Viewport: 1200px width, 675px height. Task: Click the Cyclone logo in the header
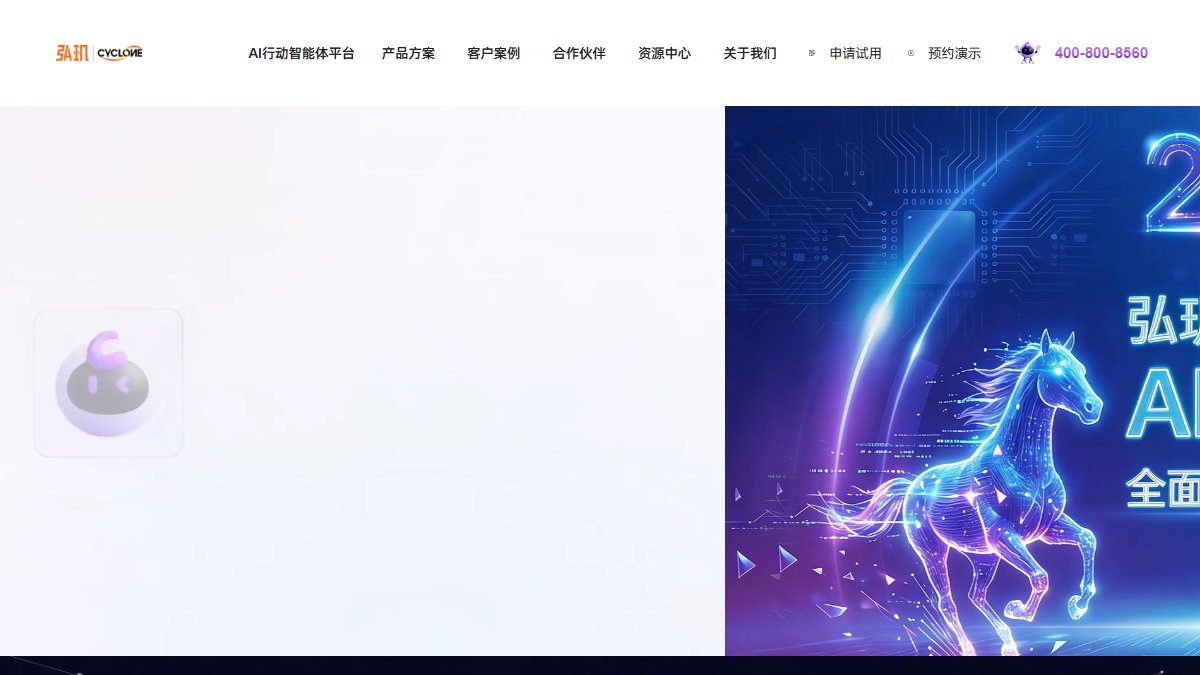point(99,53)
